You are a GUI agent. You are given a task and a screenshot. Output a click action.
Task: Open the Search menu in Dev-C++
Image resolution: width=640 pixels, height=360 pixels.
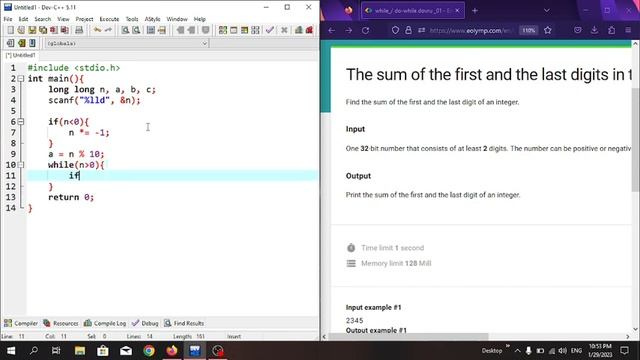[42, 19]
